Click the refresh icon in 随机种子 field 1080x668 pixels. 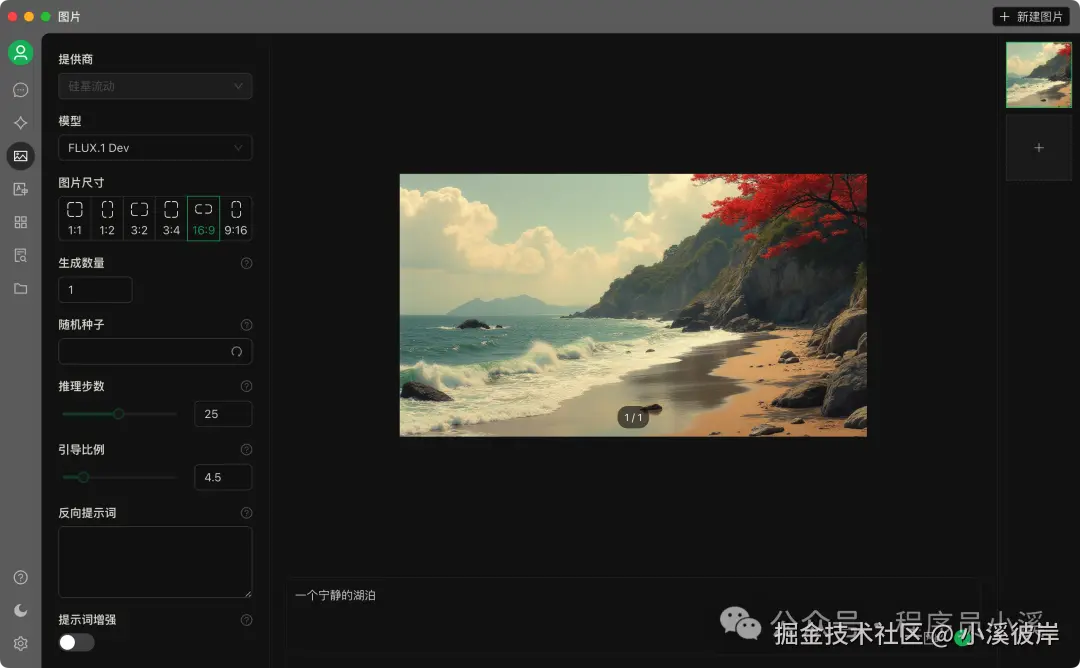pyautogui.click(x=236, y=352)
